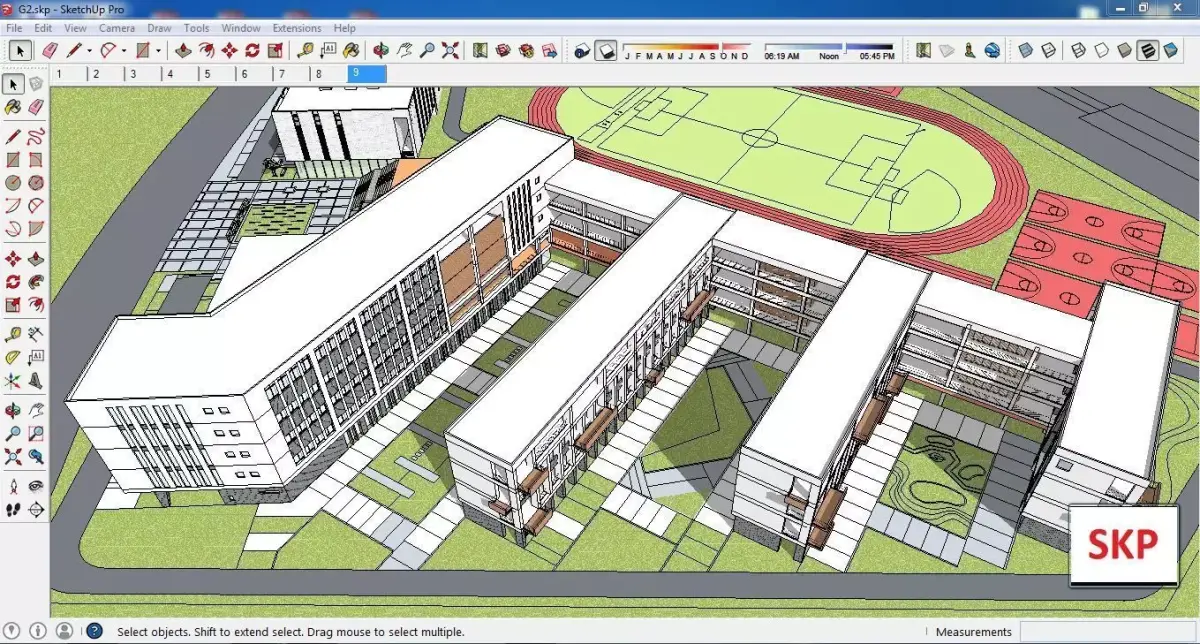Open the Line tool dropdown arrow

pyautogui.click(x=89, y=50)
